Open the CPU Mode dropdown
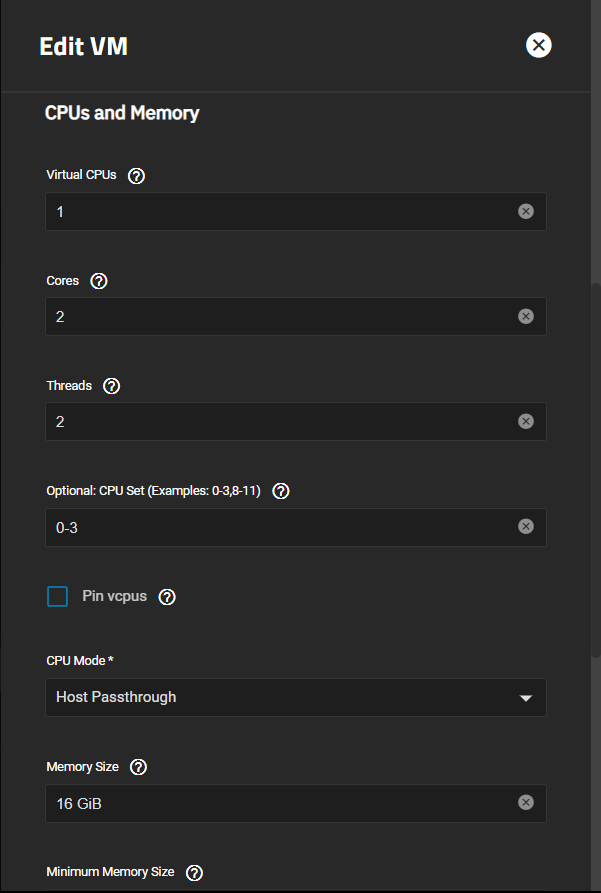Viewport: 601px width, 893px height. coord(296,697)
